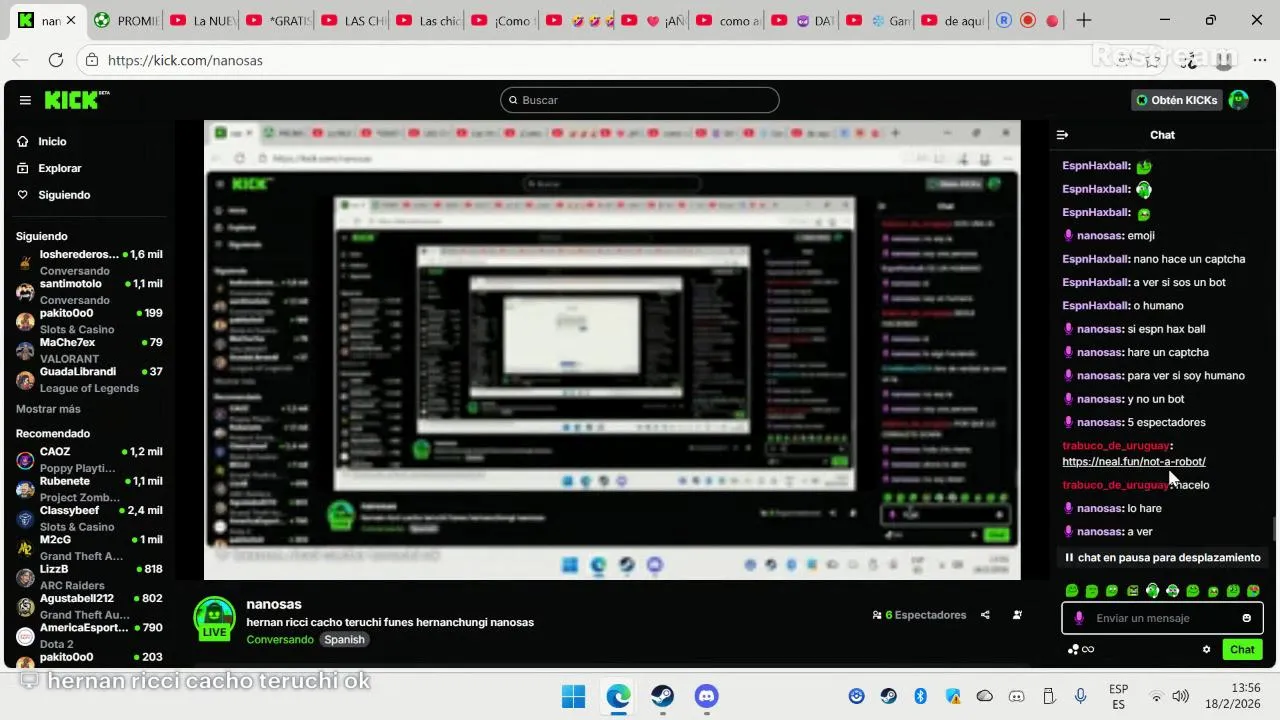Viewport: 1280px width, 720px height.
Task: Open Classybeef Slots & Casino channel
Action: (x=89, y=518)
